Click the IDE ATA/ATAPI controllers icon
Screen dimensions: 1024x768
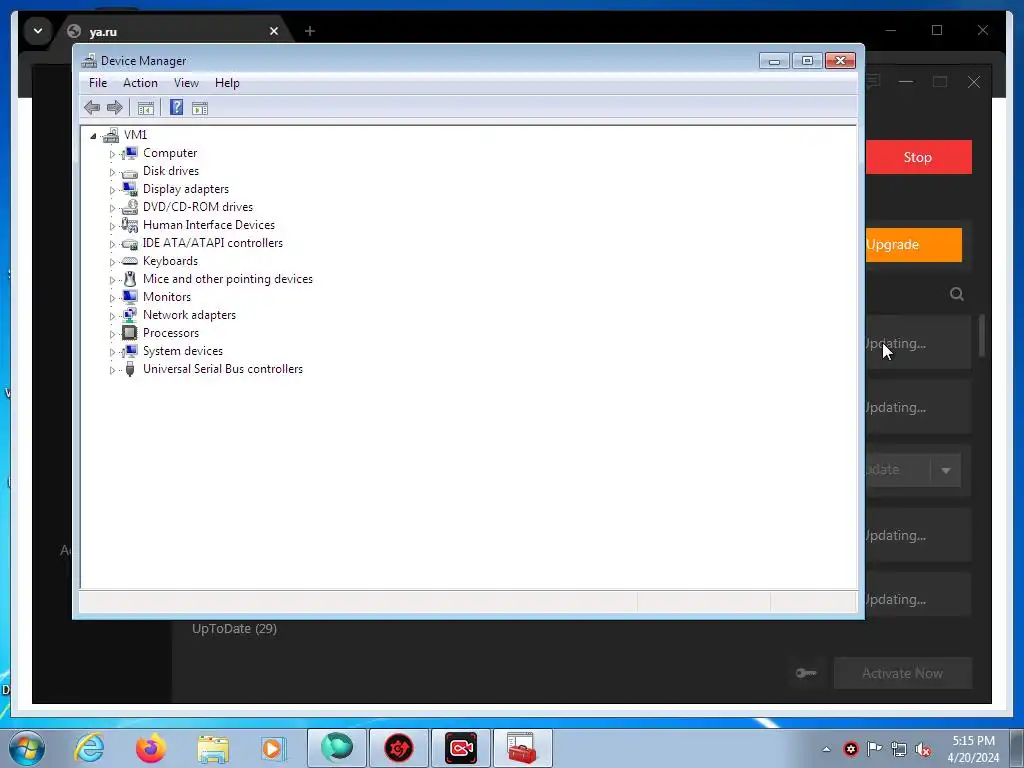(x=130, y=244)
